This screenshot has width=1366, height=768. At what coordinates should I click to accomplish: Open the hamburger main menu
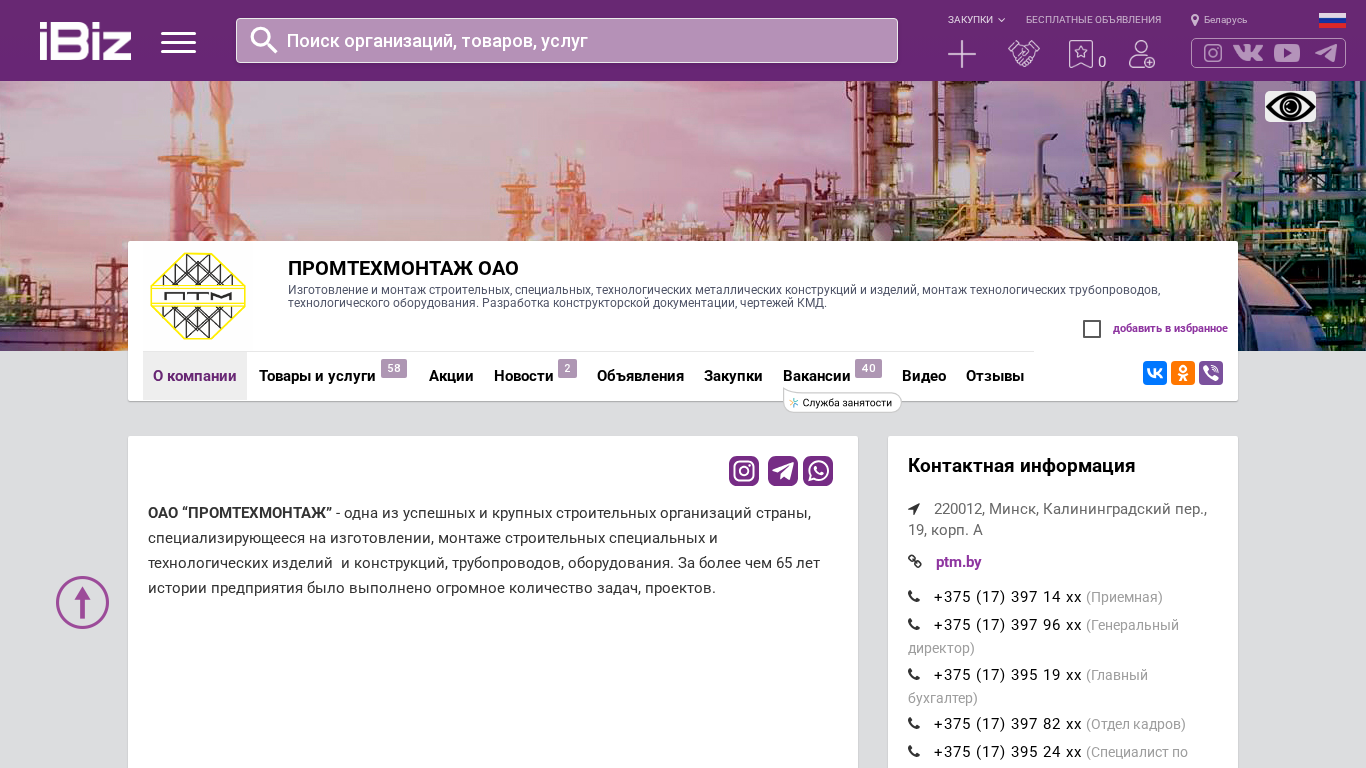pyautogui.click(x=178, y=42)
